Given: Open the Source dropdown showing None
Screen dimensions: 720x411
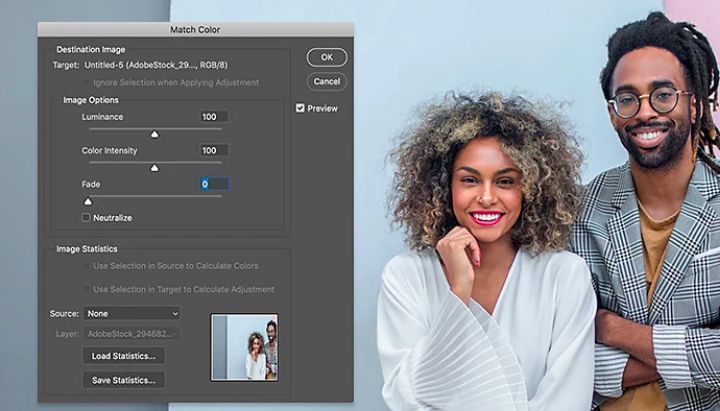Looking at the screenshot, I should coord(132,314).
